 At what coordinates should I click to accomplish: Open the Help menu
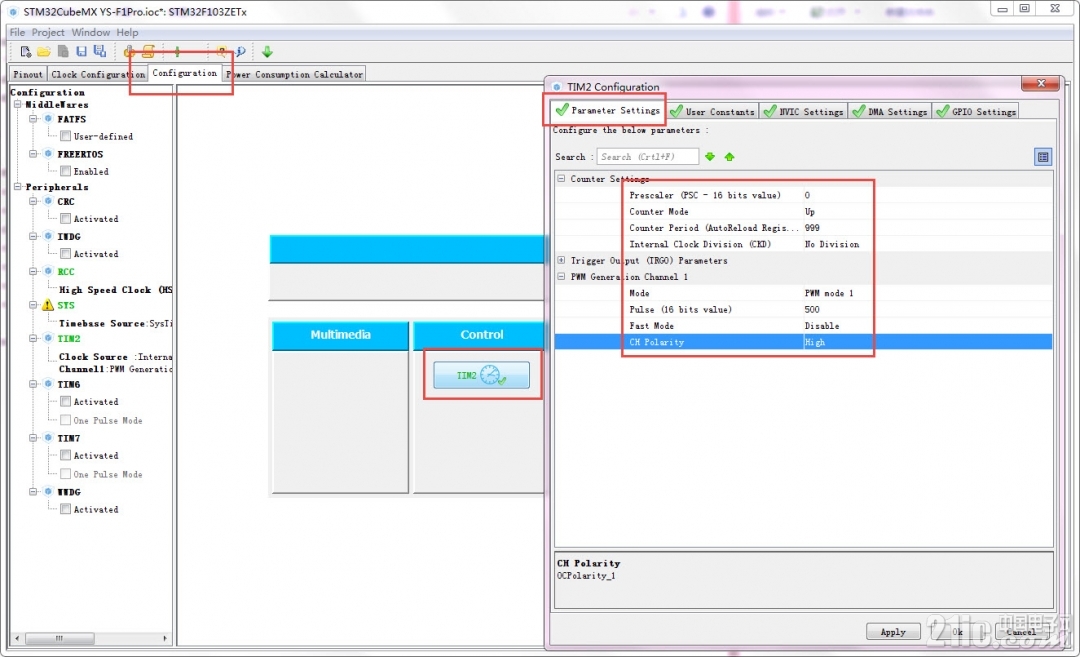click(127, 32)
